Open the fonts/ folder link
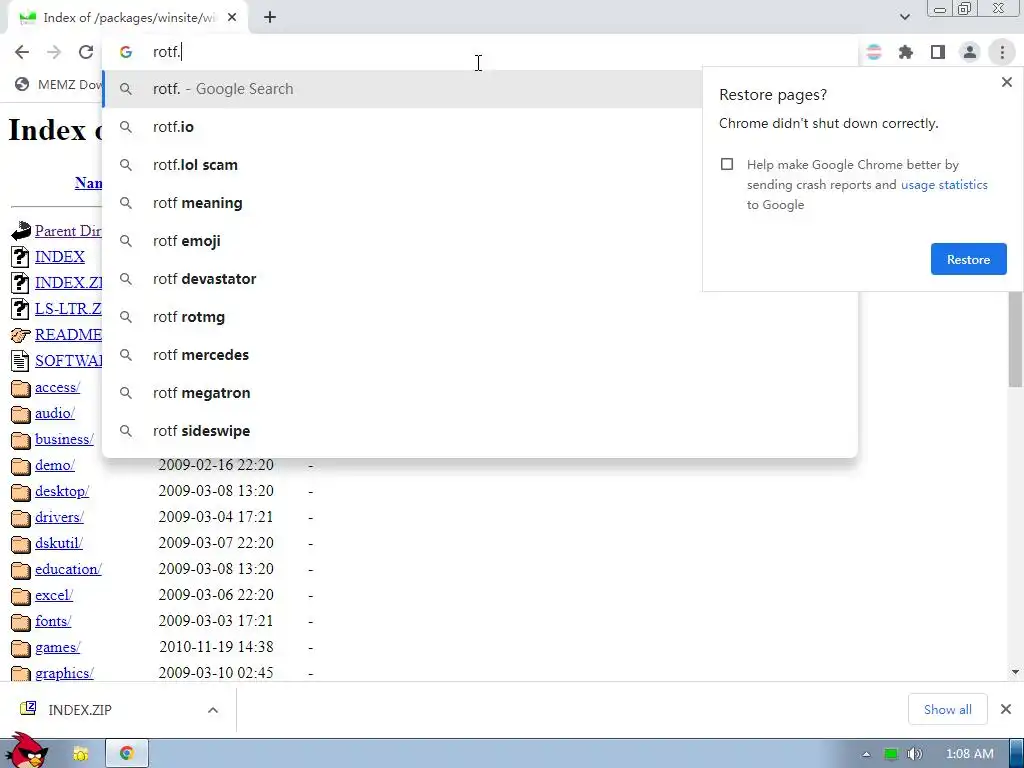Viewport: 1024px width, 768px height. click(53, 621)
